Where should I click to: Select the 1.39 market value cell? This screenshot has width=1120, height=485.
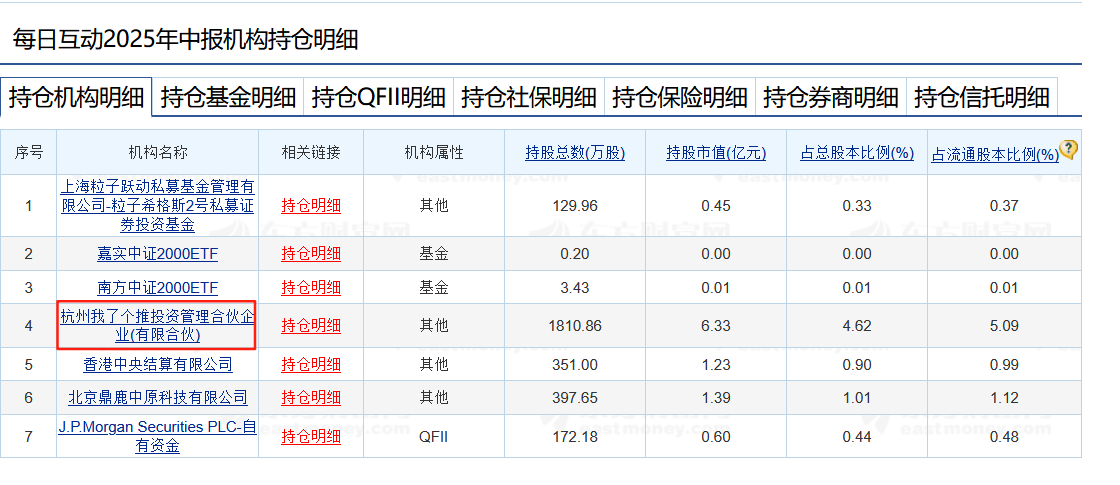(x=716, y=399)
